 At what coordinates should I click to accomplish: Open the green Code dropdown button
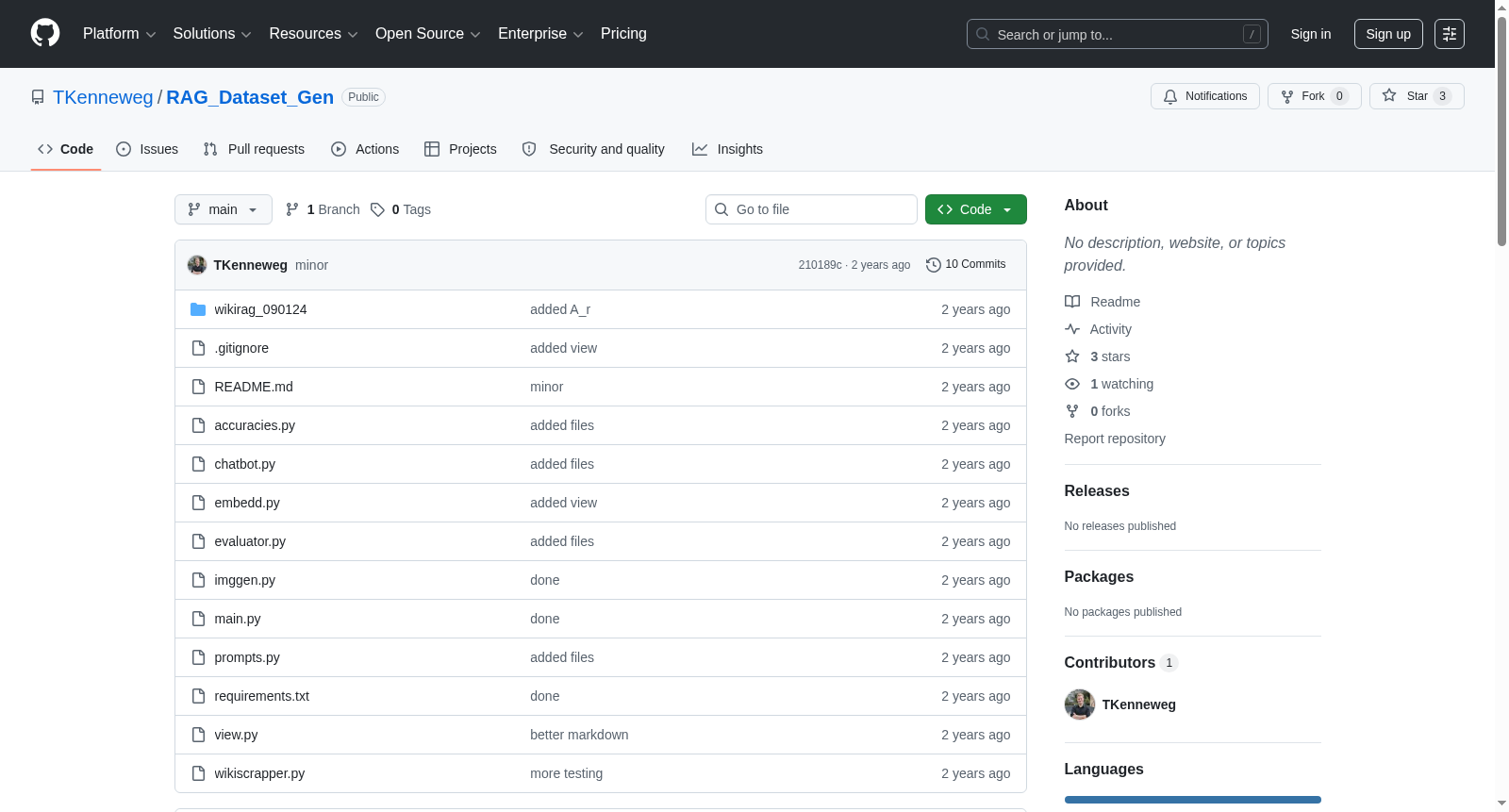[976, 209]
